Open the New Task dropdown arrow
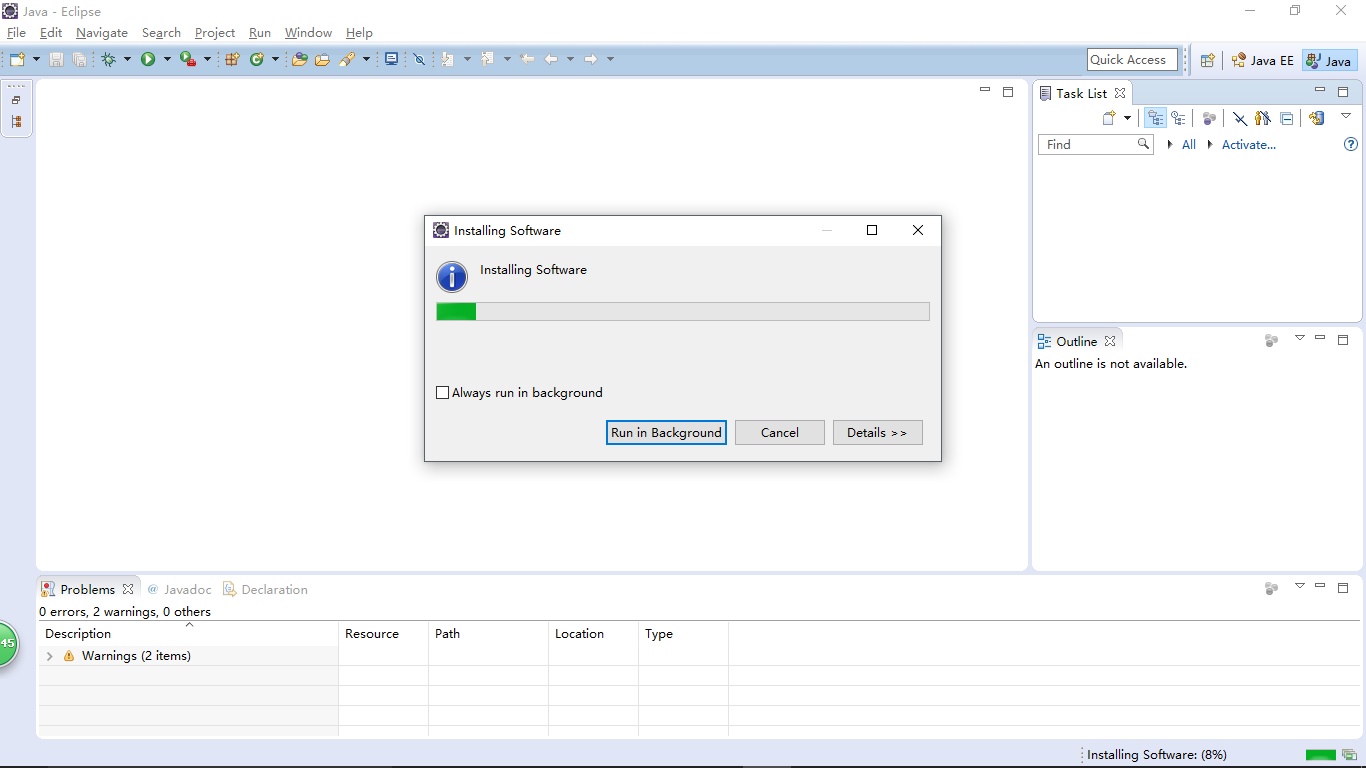 tap(1127, 118)
